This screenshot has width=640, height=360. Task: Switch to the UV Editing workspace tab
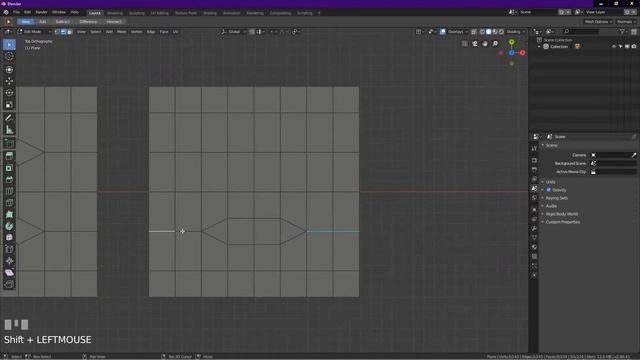pyautogui.click(x=160, y=13)
